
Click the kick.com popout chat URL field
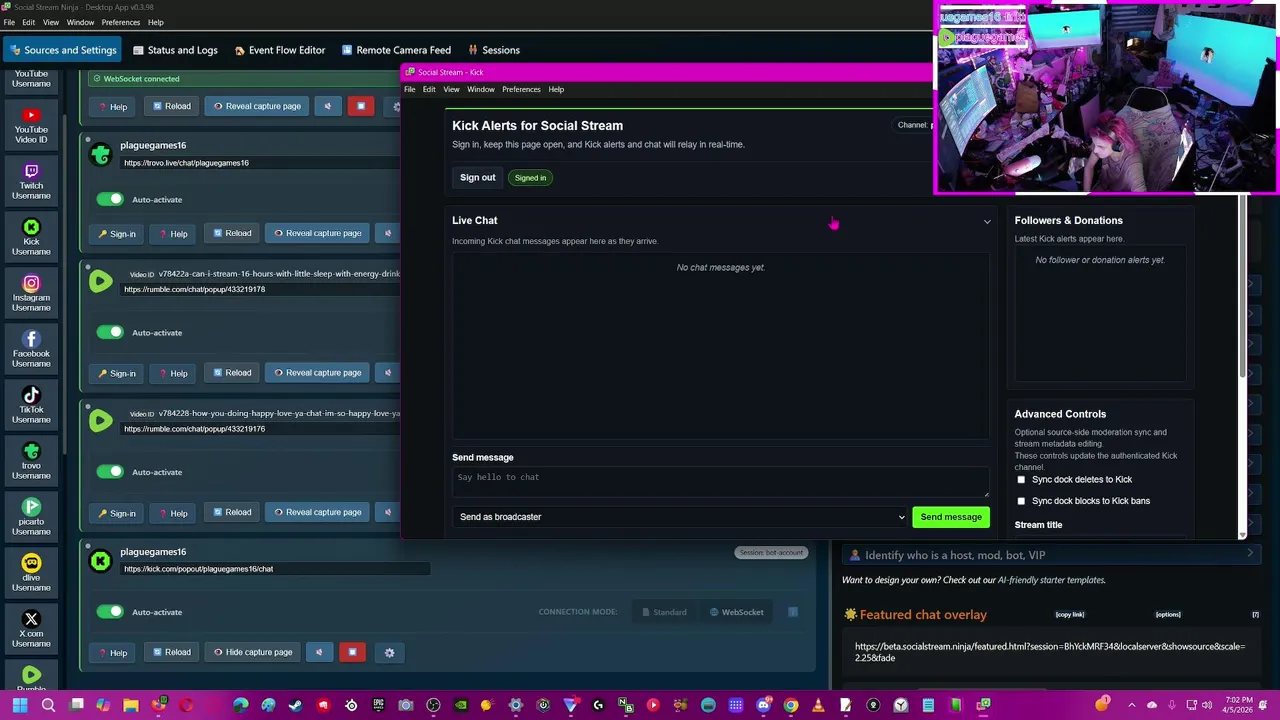click(275, 569)
